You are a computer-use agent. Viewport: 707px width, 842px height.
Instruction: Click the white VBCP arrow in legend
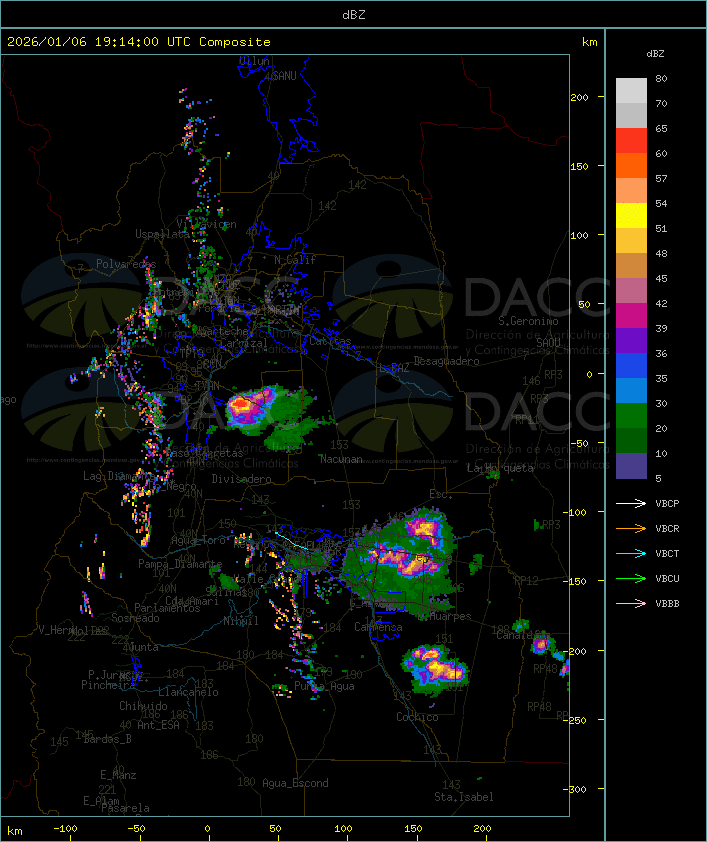(631, 503)
